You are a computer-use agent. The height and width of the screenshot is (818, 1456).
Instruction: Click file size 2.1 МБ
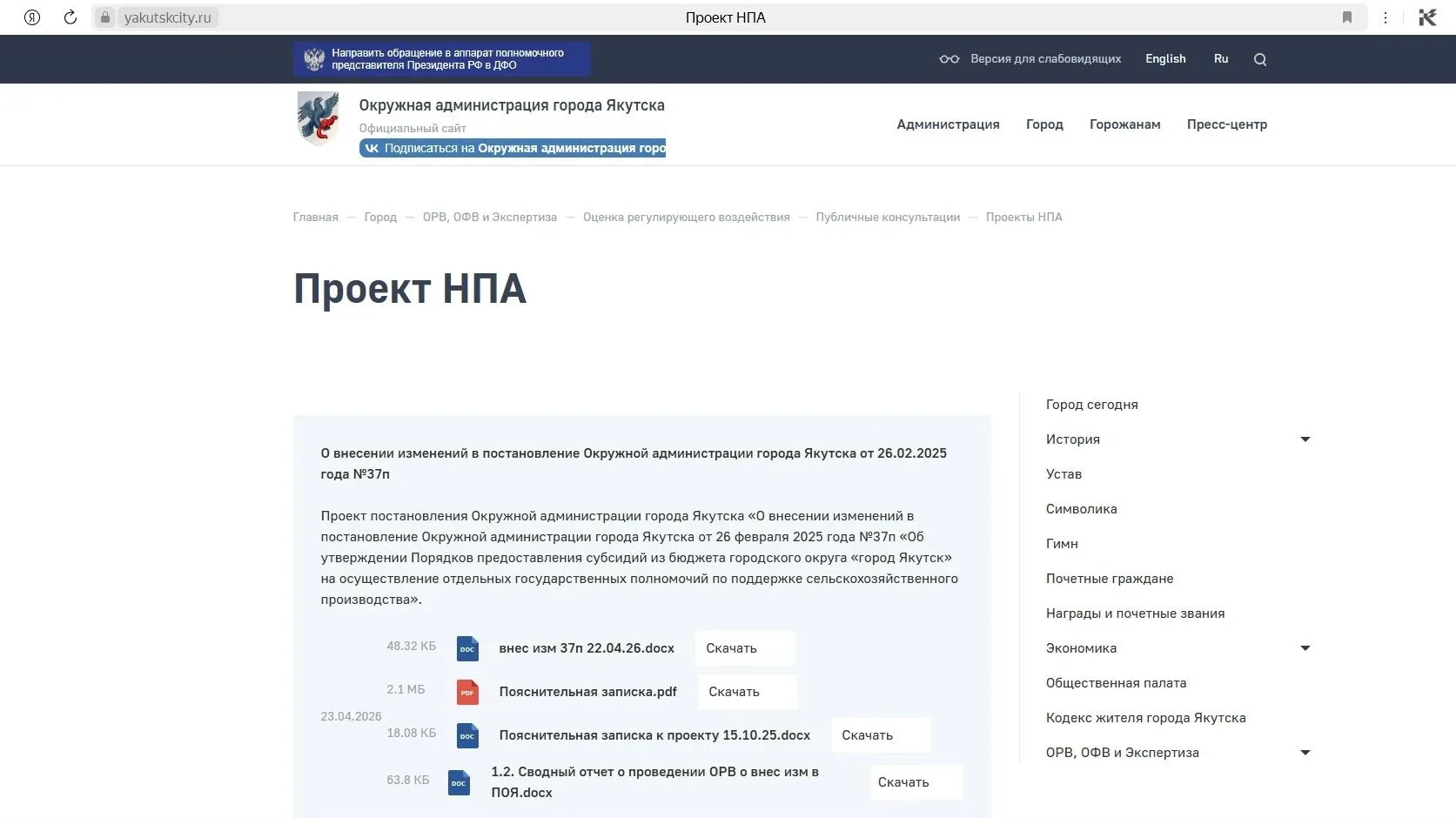406,690
